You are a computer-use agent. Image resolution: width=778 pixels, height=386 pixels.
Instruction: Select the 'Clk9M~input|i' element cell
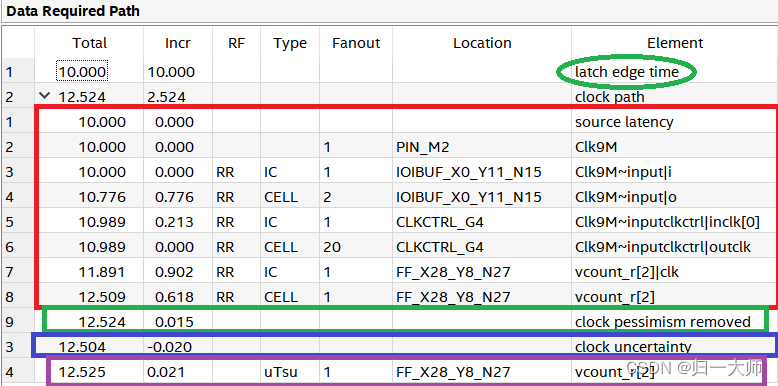click(x=624, y=172)
